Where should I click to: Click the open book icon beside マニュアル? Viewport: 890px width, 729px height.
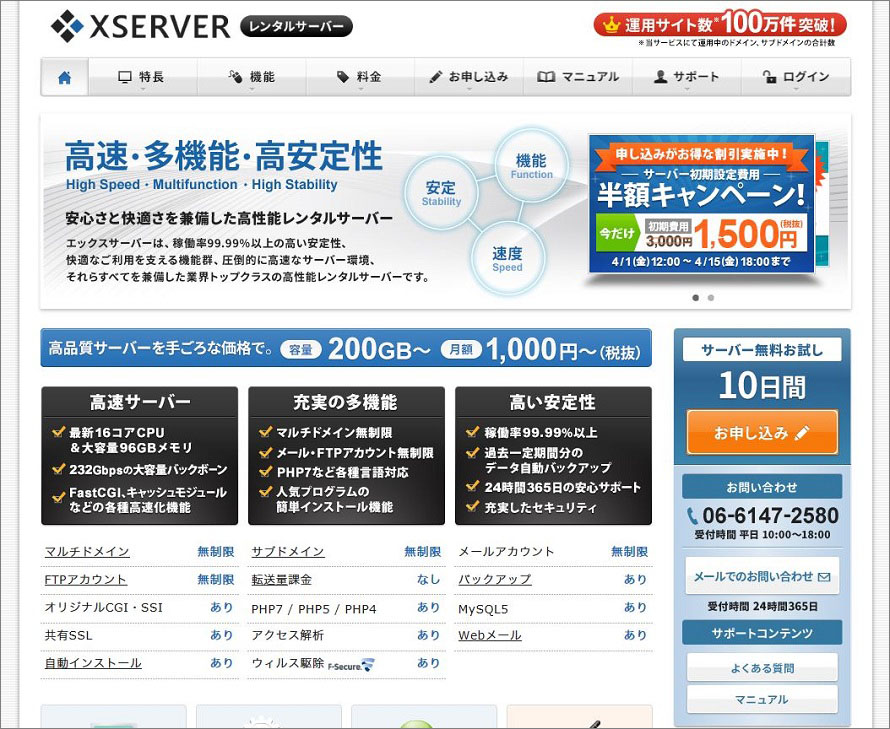[x=546, y=77]
